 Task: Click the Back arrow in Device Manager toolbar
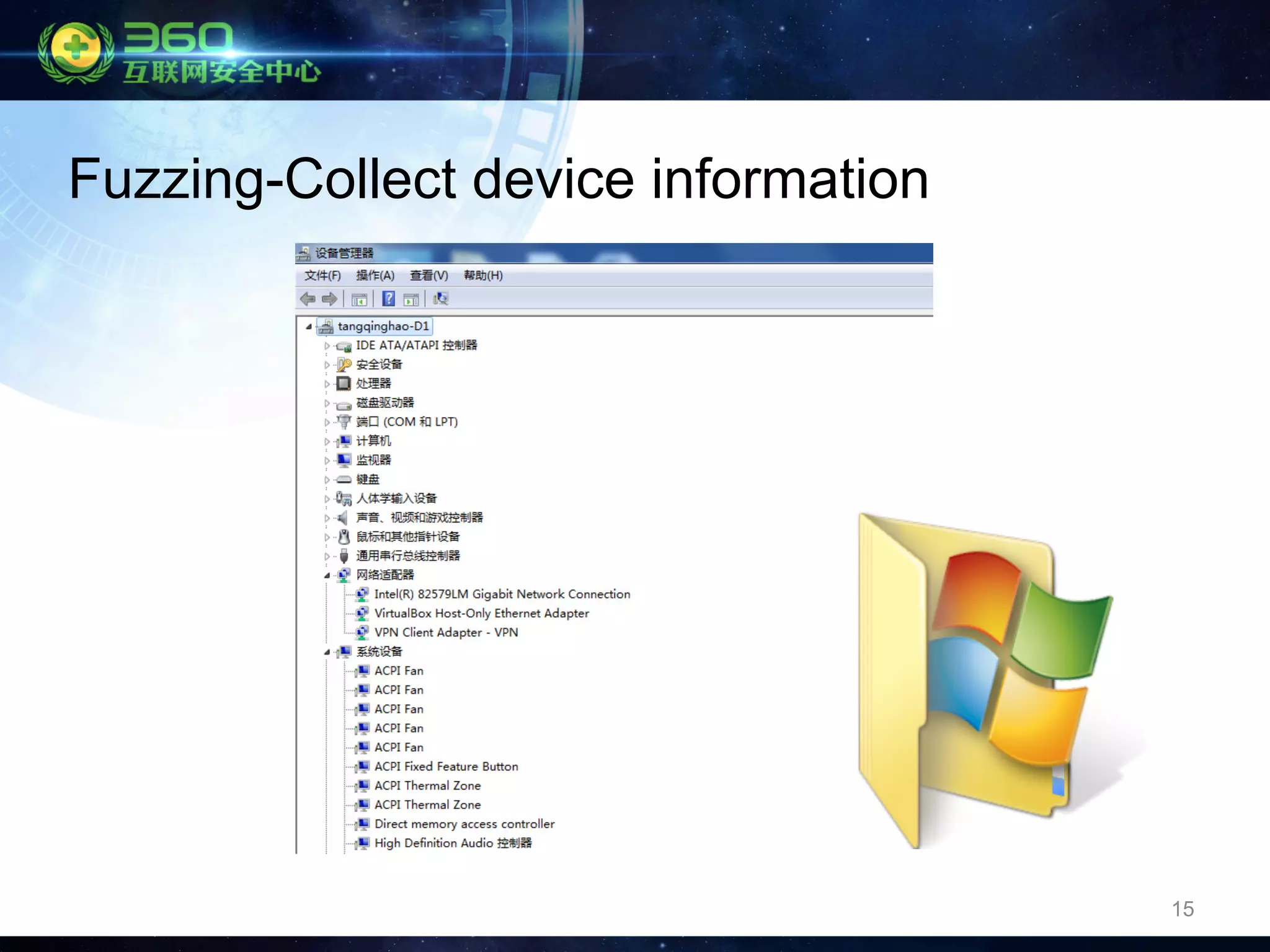pos(308,299)
